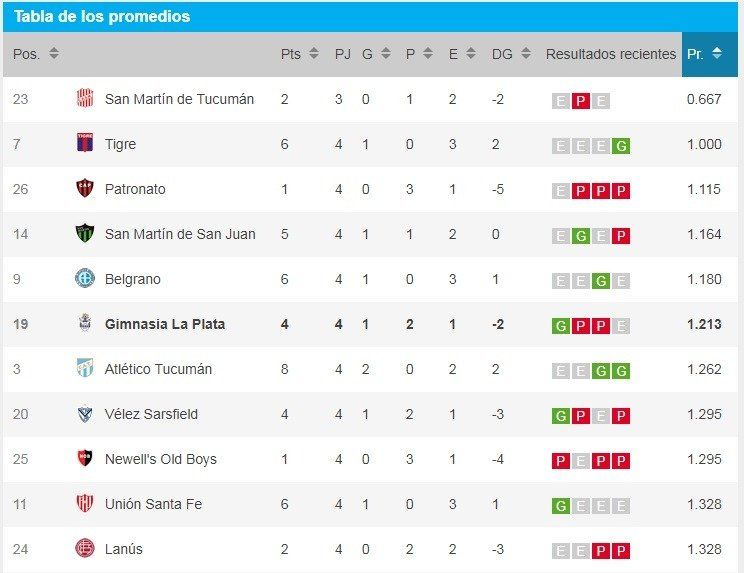
Task: Sort by P losses column arrows
Action: (428, 53)
